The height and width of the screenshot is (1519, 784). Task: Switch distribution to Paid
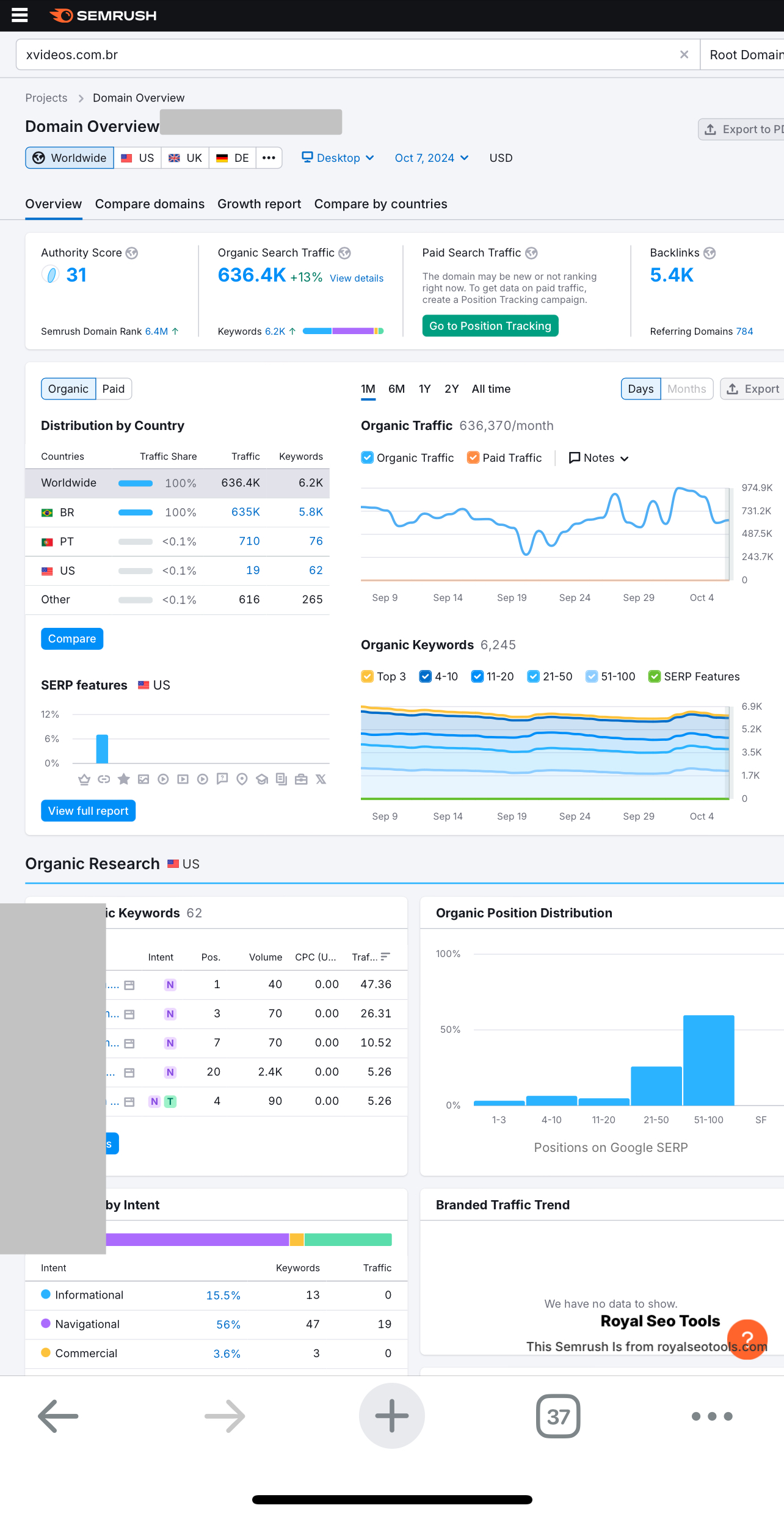pyautogui.click(x=114, y=389)
